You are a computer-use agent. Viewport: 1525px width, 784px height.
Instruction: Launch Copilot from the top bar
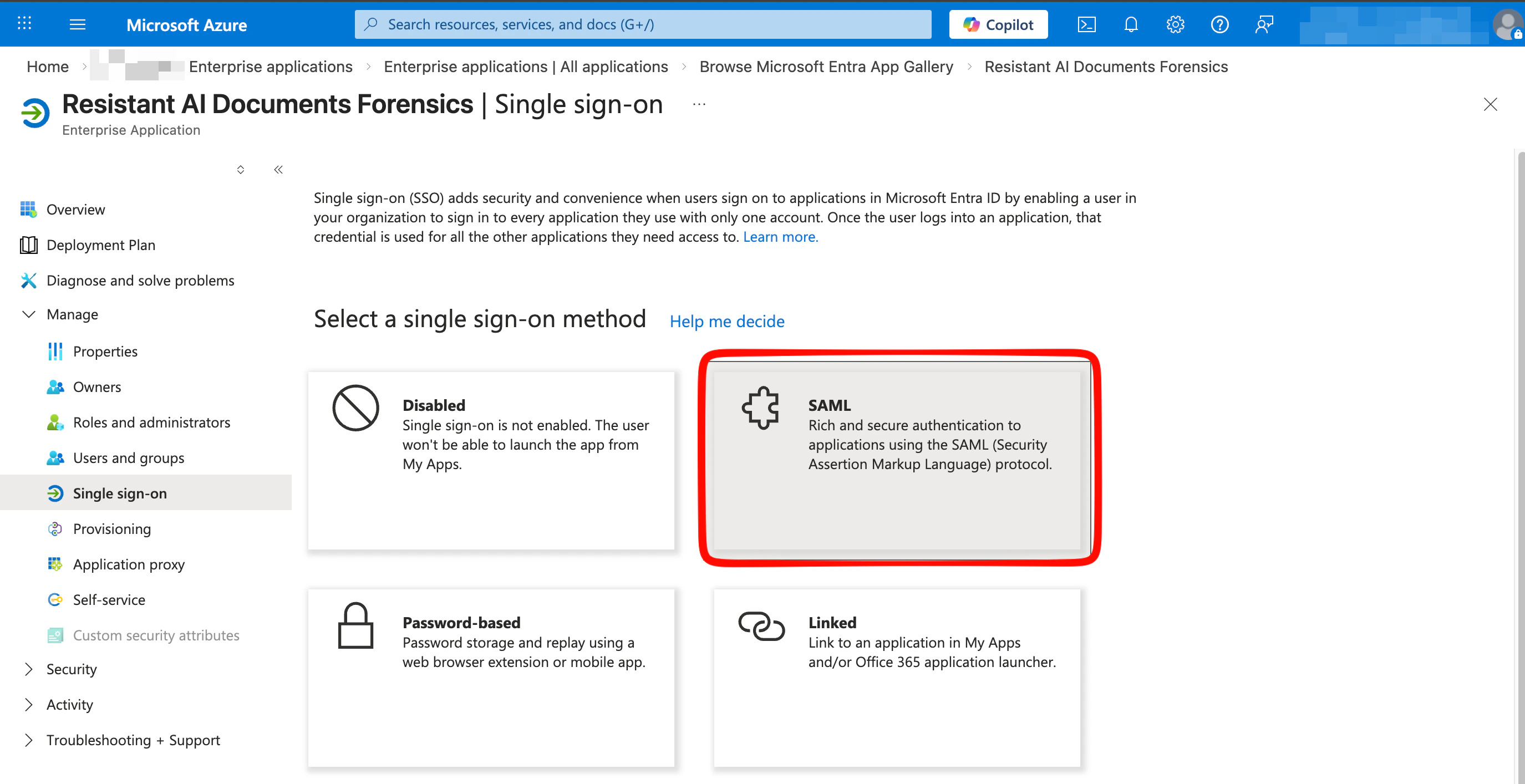pos(998,24)
